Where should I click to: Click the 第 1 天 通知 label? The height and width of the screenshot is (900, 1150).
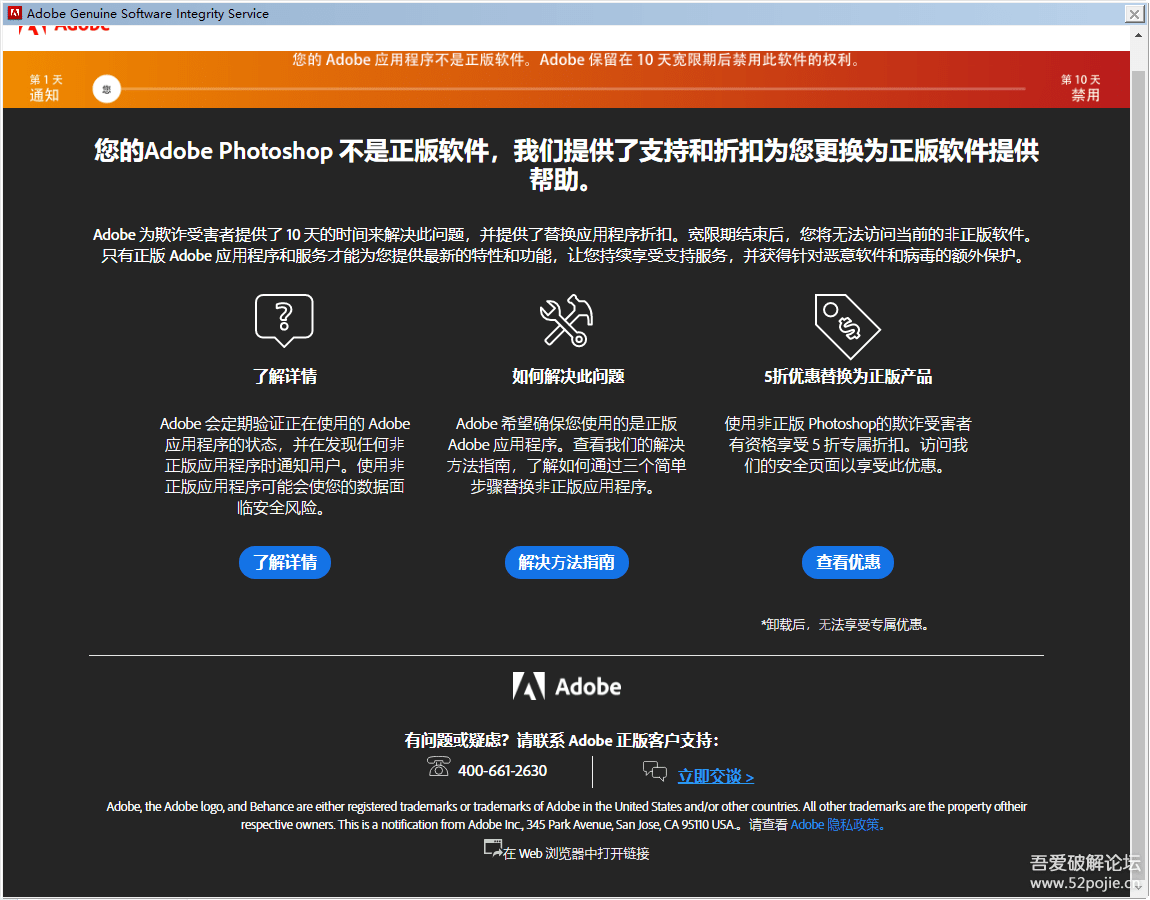(x=45, y=87)
